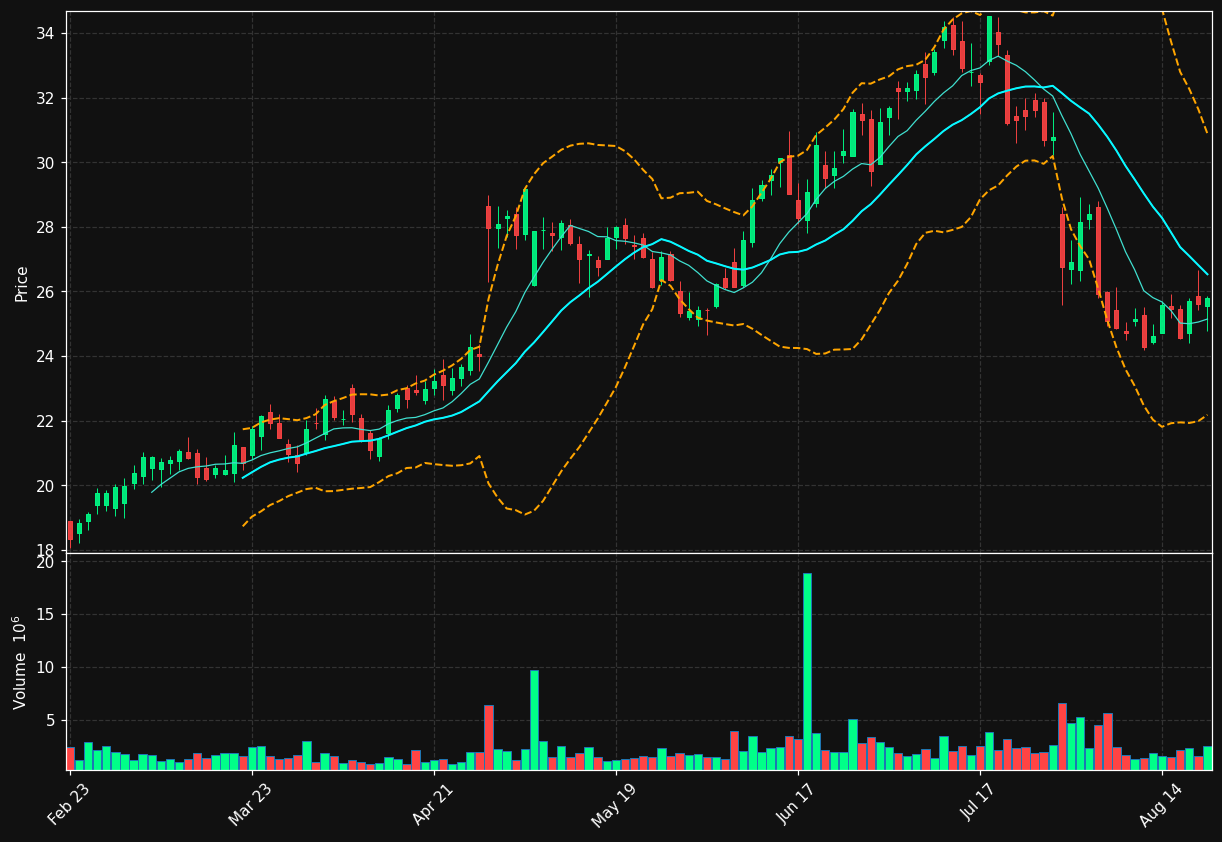Viewport: 1222px width, 842px height.
Task: Click the 22 price axis tick
Action: point(47,421)
